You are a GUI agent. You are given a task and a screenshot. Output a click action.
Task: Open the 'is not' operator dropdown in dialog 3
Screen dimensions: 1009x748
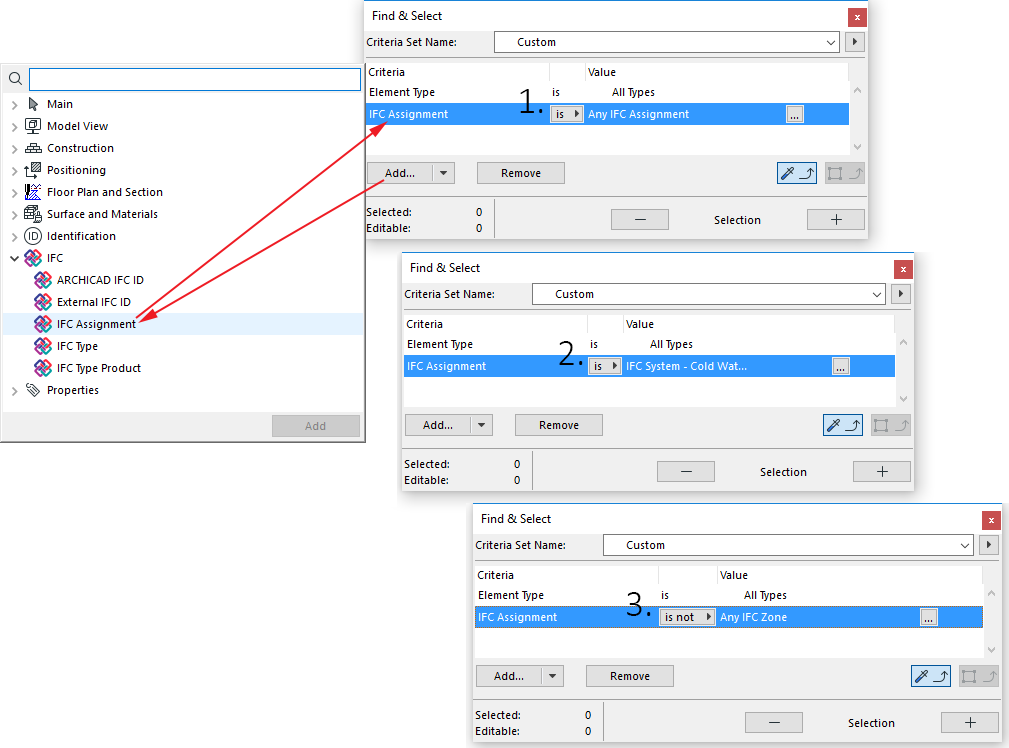(x=687, y=617)
